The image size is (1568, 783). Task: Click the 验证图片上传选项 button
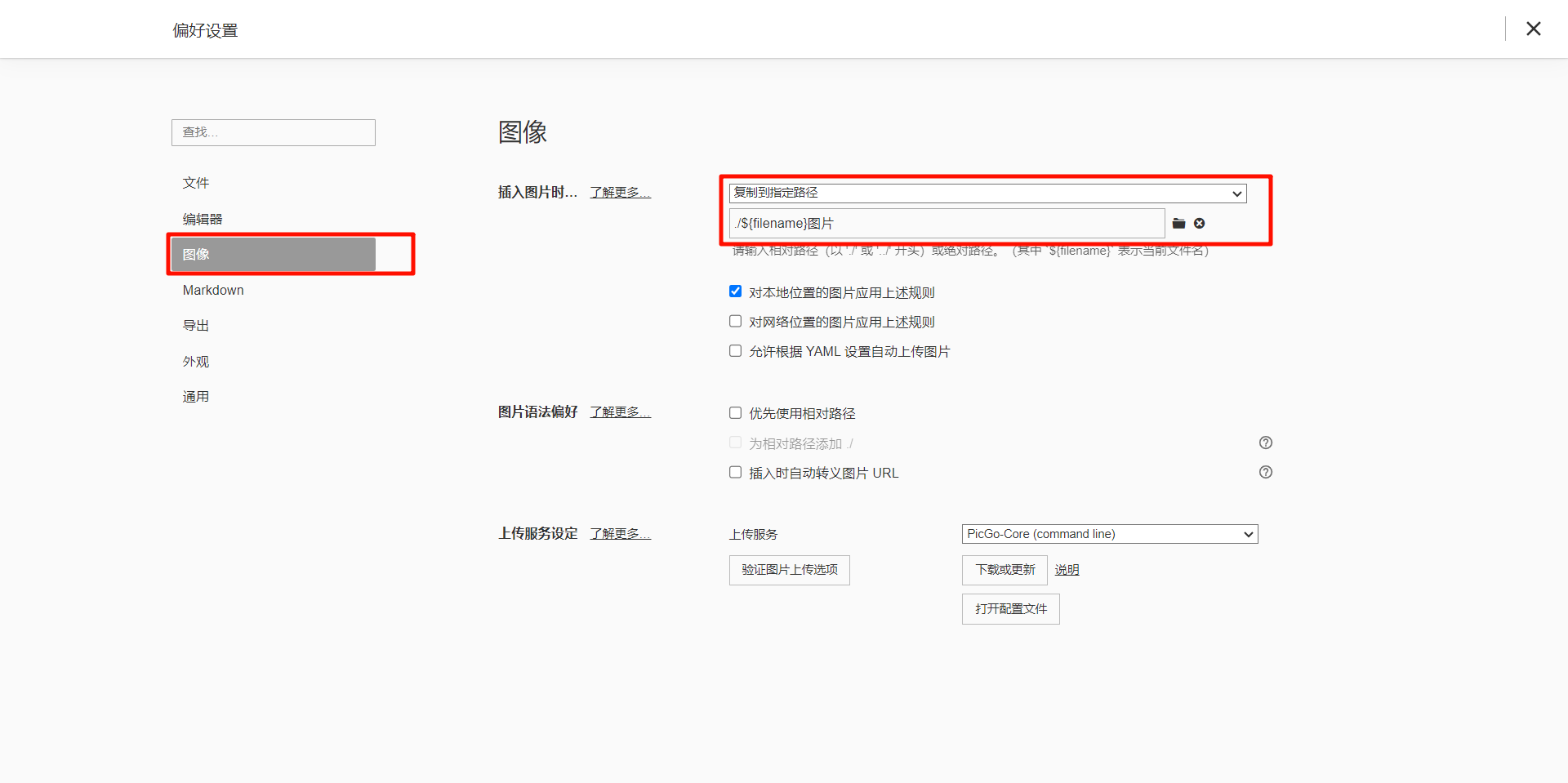[790, 570]
